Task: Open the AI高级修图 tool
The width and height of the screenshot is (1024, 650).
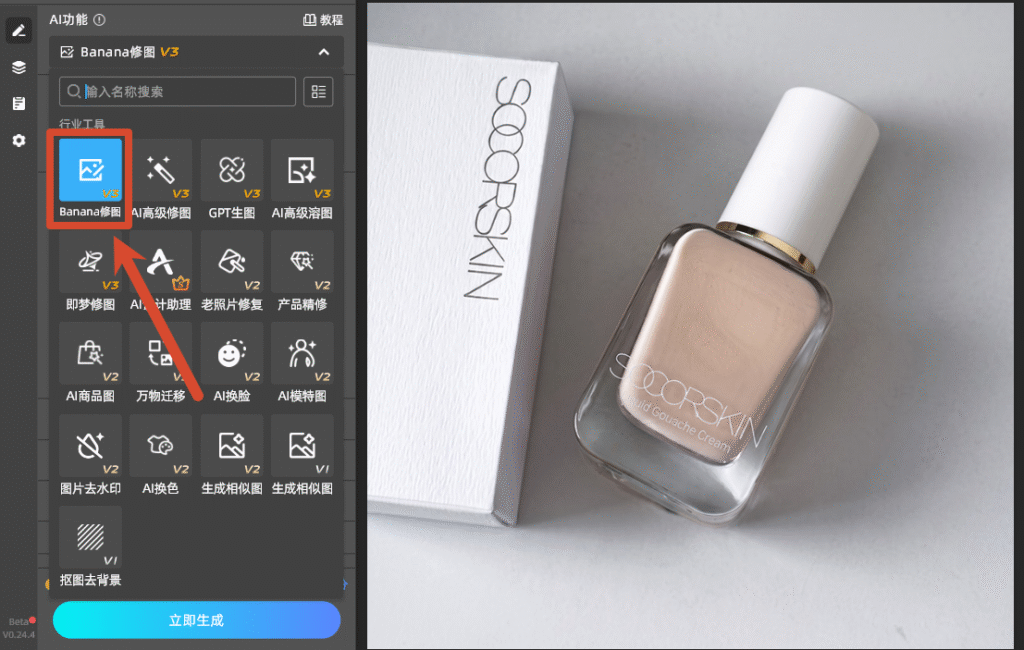Action: pos(161,178)
